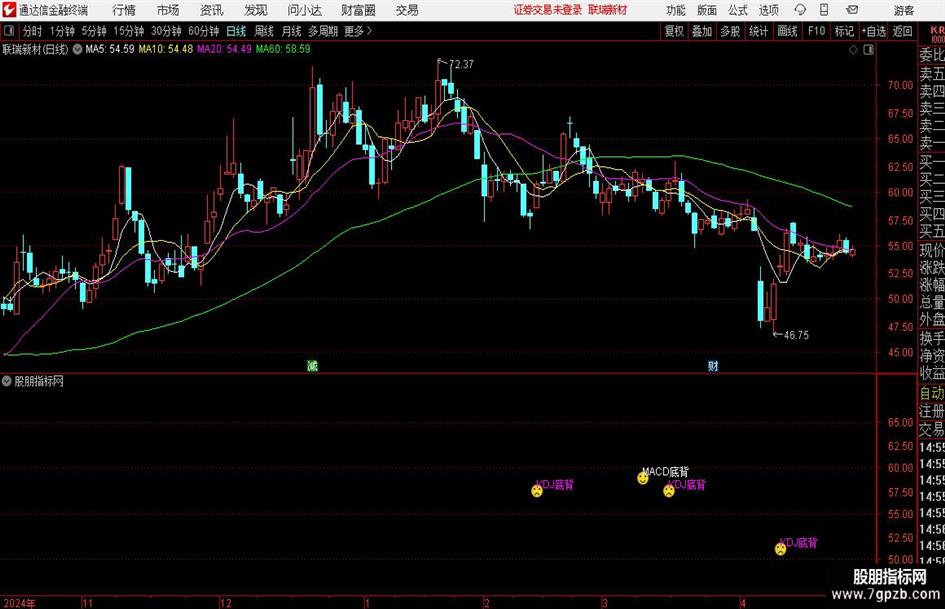Open the 行情 menu
Viewport: 945px width, 609px height.
(124, 10)
